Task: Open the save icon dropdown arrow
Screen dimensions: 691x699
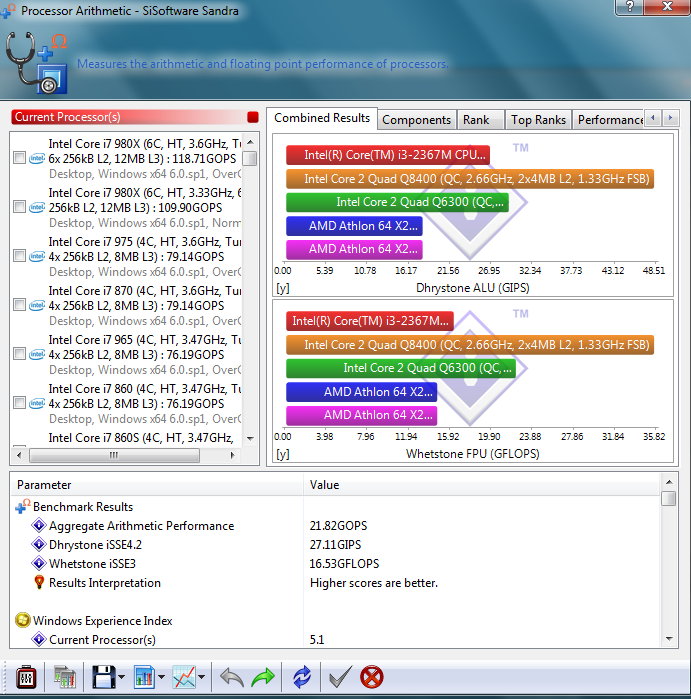Action: [x=121, y=677]
